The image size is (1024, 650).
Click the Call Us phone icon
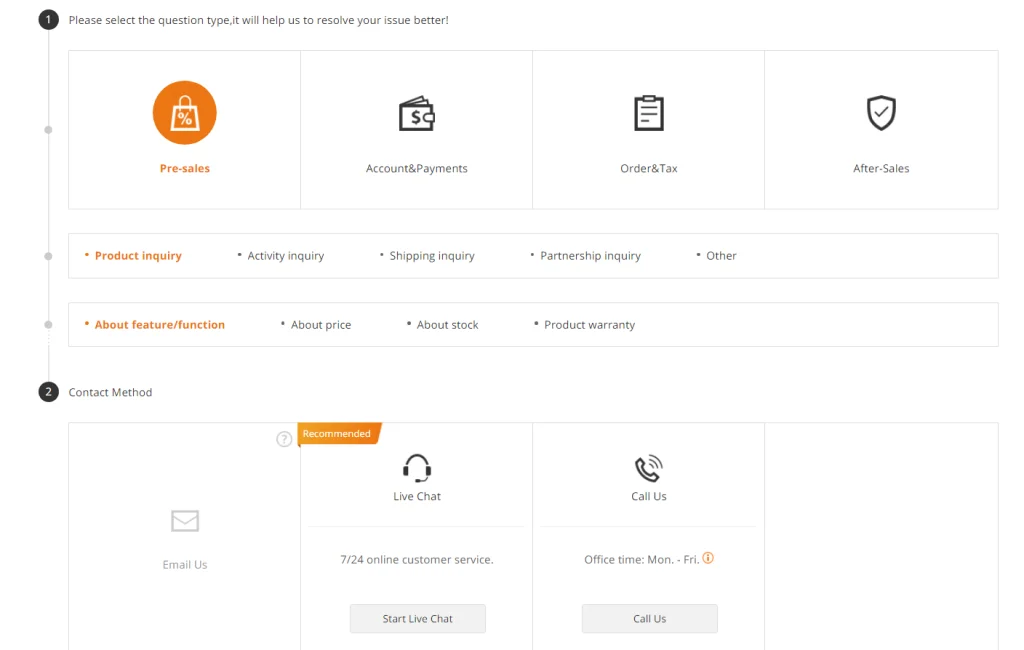click(649, 468)
